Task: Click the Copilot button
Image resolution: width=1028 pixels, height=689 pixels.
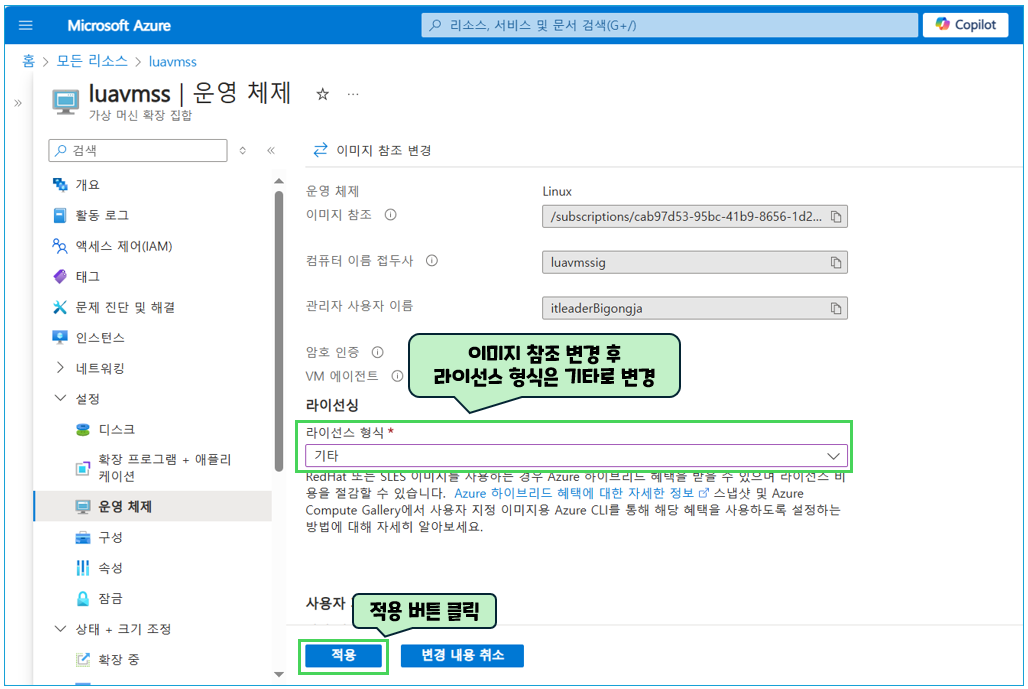Action: point(965,25)
